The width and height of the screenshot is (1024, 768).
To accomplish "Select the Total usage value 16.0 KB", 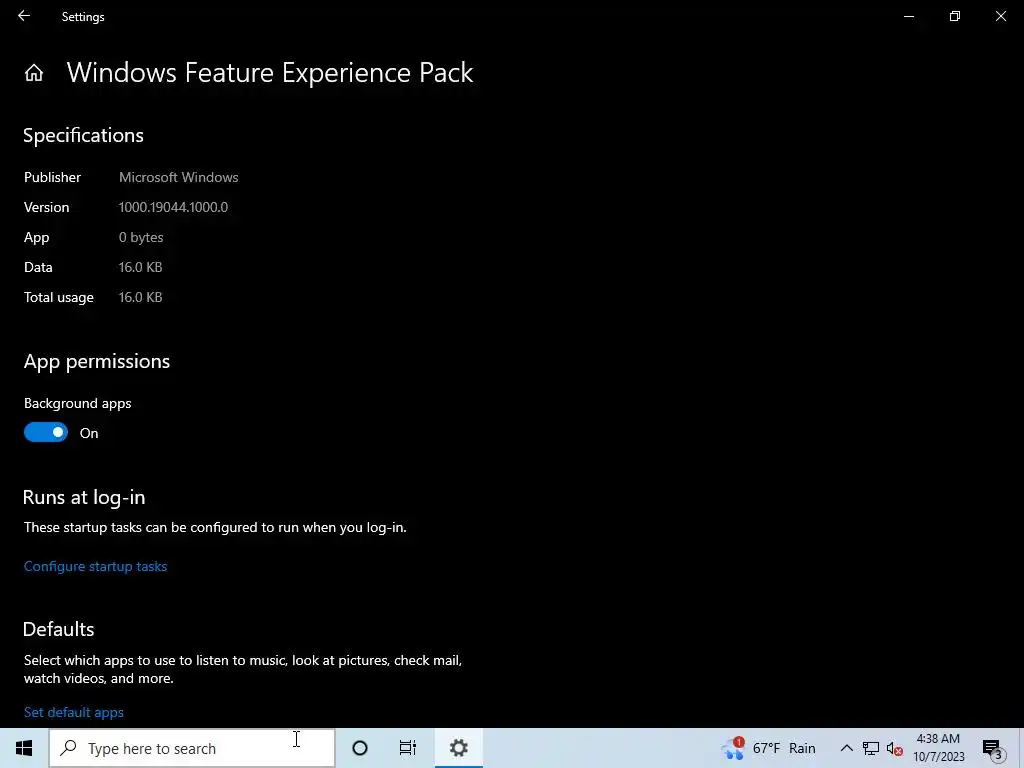I will (140, 297).
